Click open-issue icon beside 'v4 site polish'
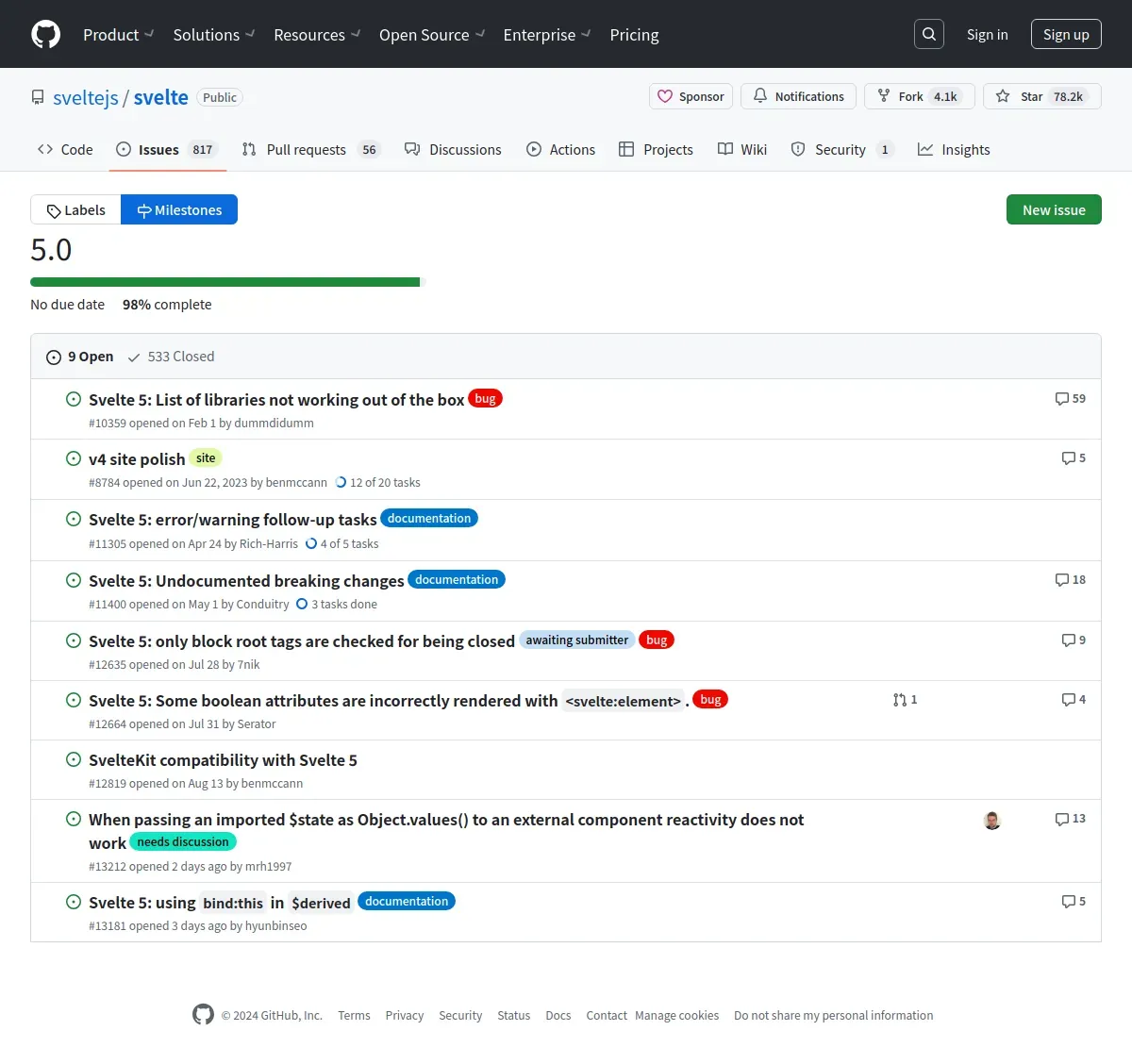1132x1064 pixels. tap(74, 458)
